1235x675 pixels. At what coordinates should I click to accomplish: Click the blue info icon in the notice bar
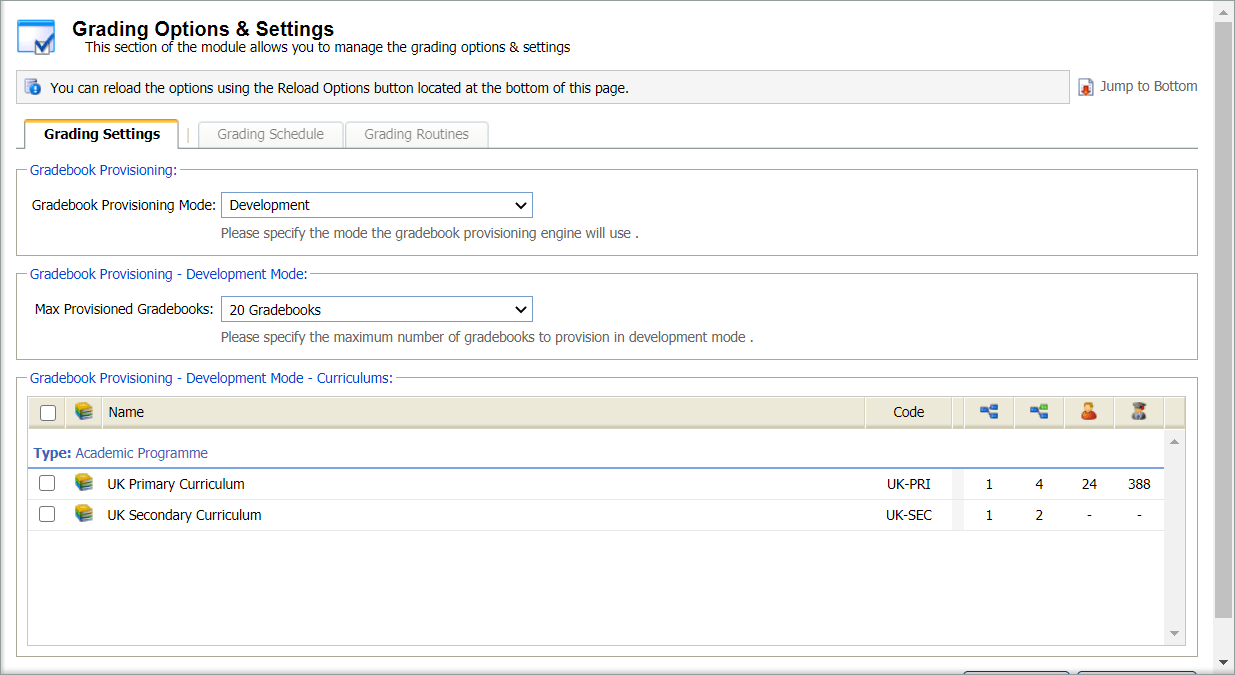33,87
